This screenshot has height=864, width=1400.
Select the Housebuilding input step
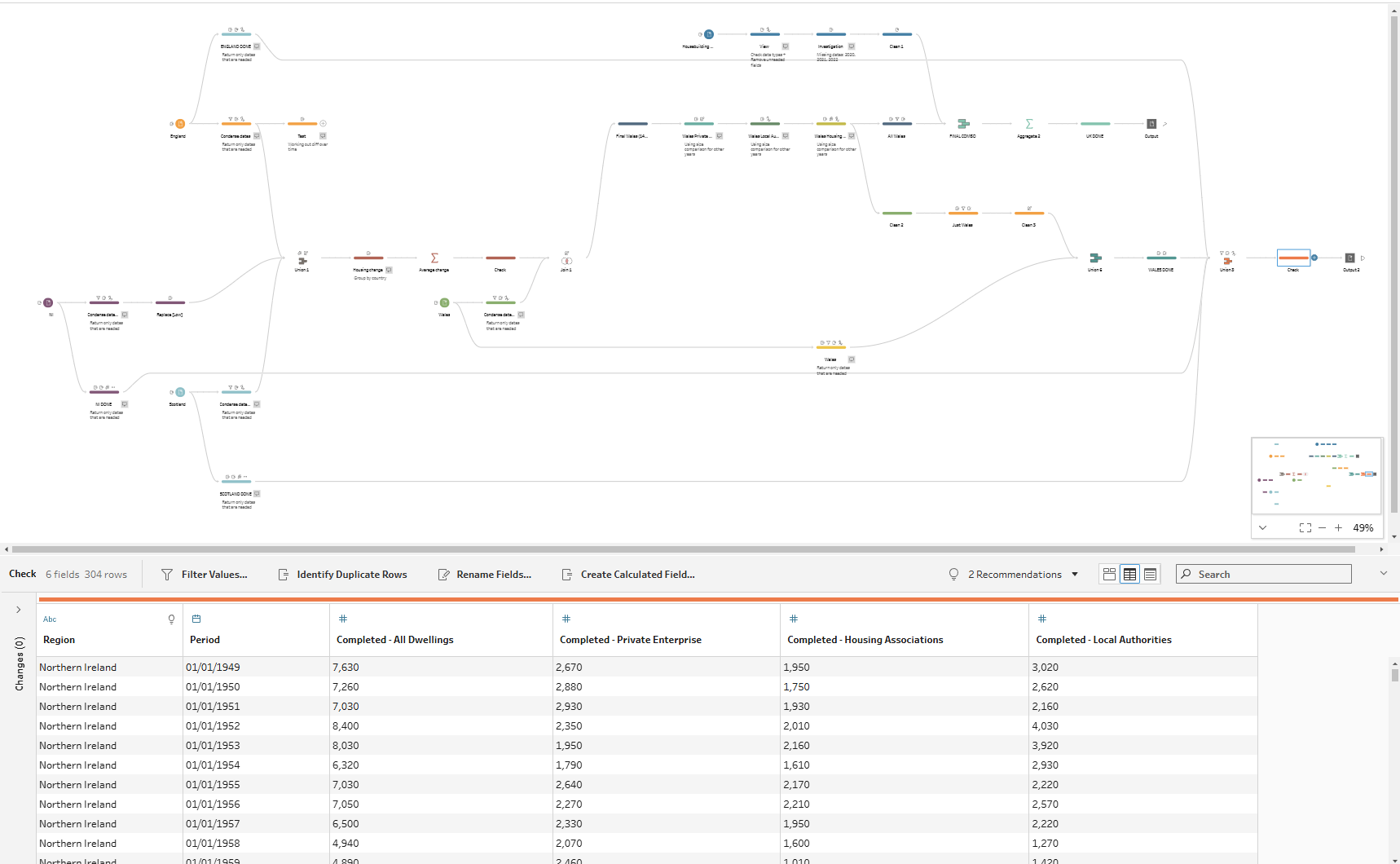[709, 34]
